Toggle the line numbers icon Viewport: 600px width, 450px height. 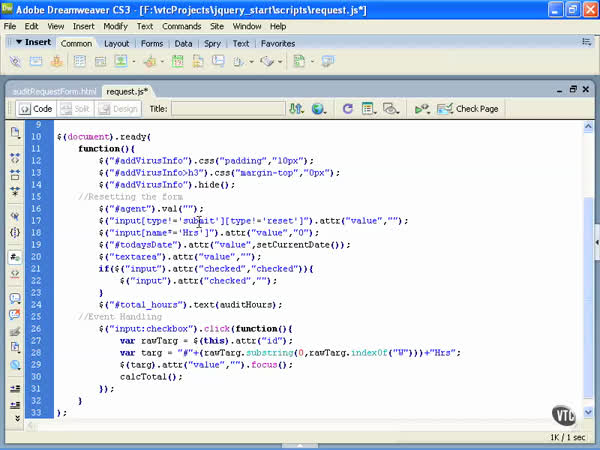tap(15, 256)
